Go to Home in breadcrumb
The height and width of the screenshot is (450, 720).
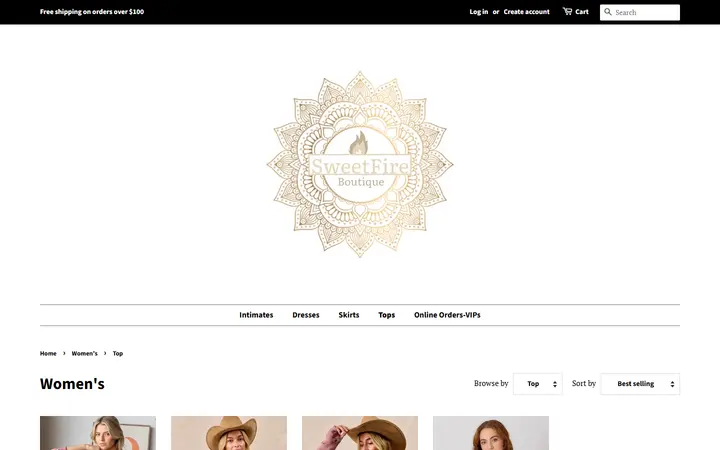[x=48, y=354]
